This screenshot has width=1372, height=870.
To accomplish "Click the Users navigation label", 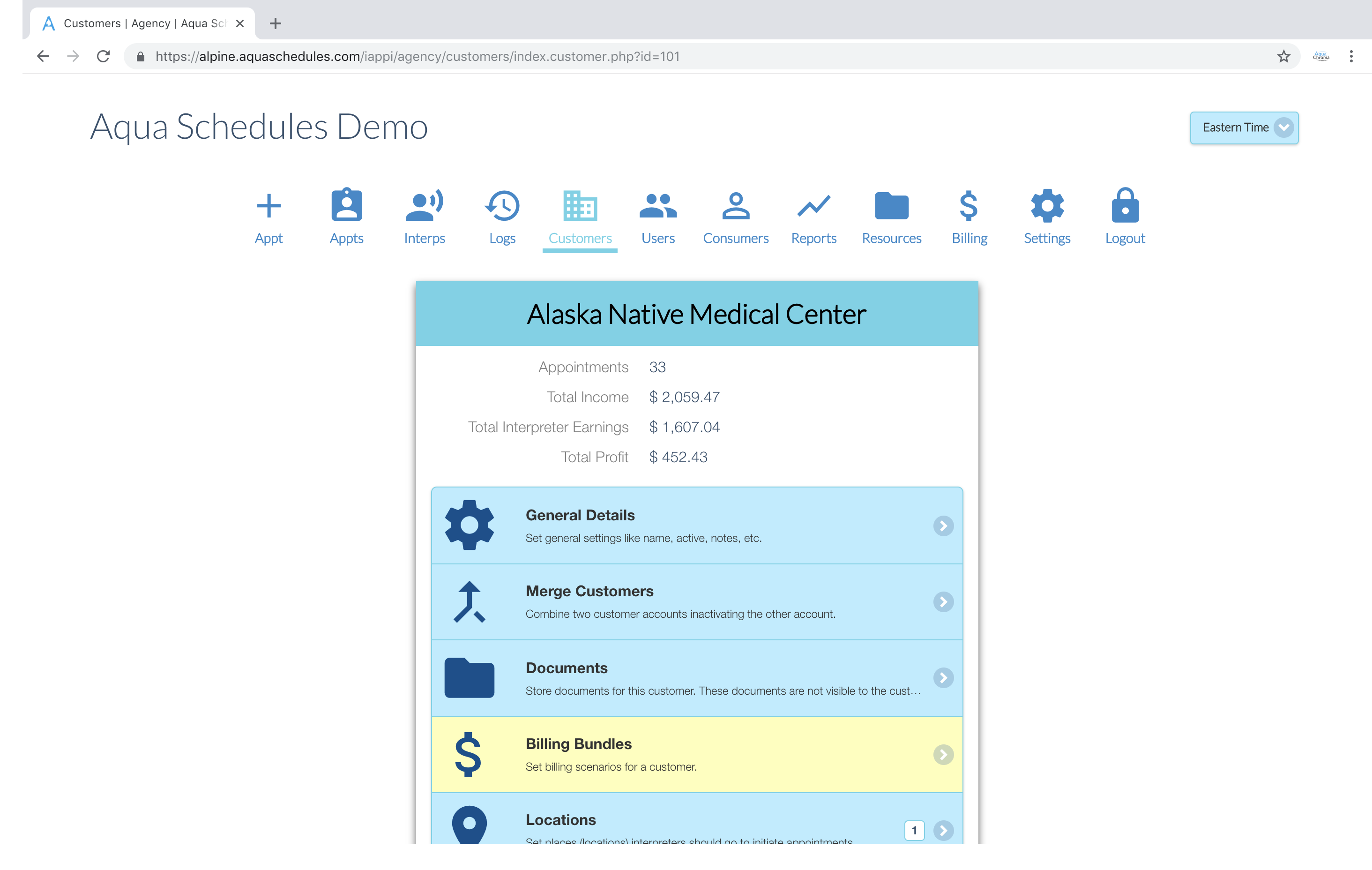I will (658, 238).
